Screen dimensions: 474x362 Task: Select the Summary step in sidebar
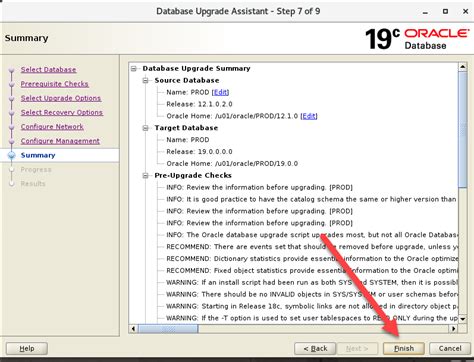[38, 155]
